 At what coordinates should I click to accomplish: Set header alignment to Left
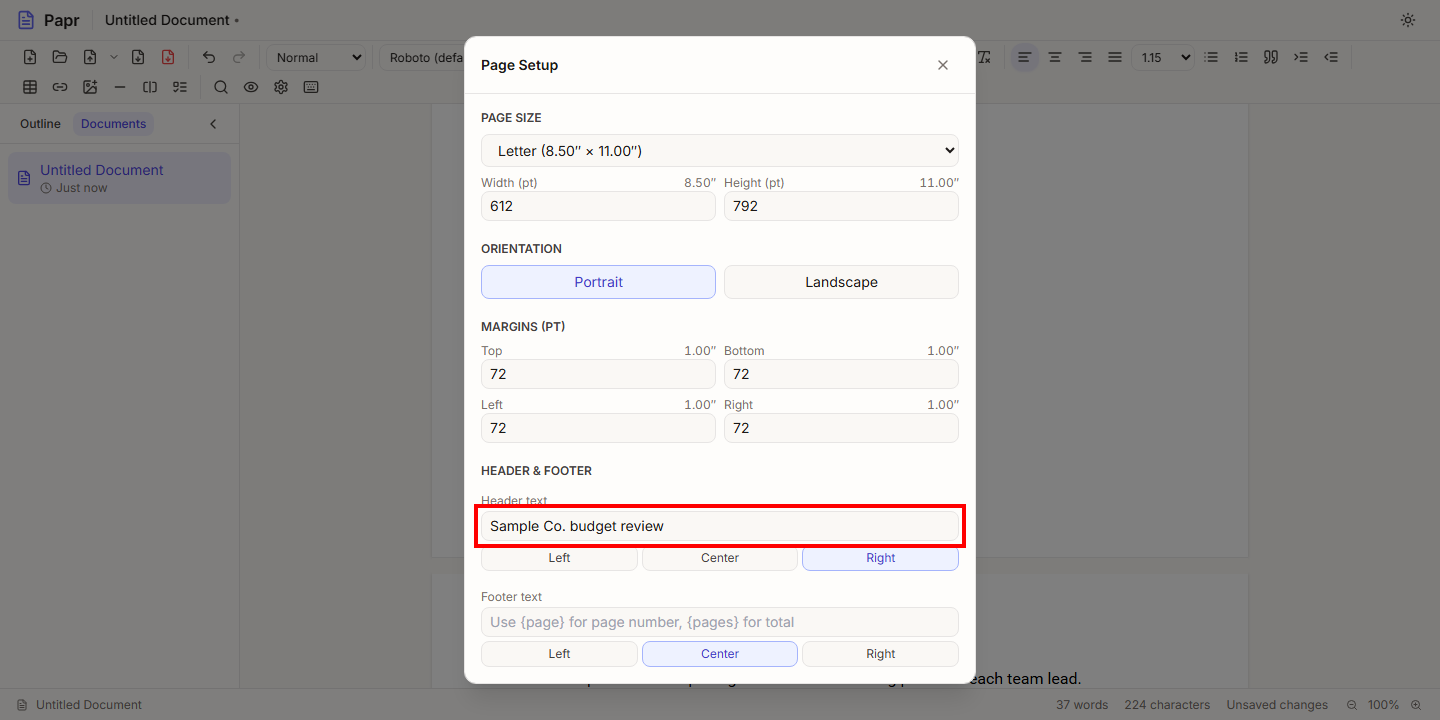click(x=559, y=558)
